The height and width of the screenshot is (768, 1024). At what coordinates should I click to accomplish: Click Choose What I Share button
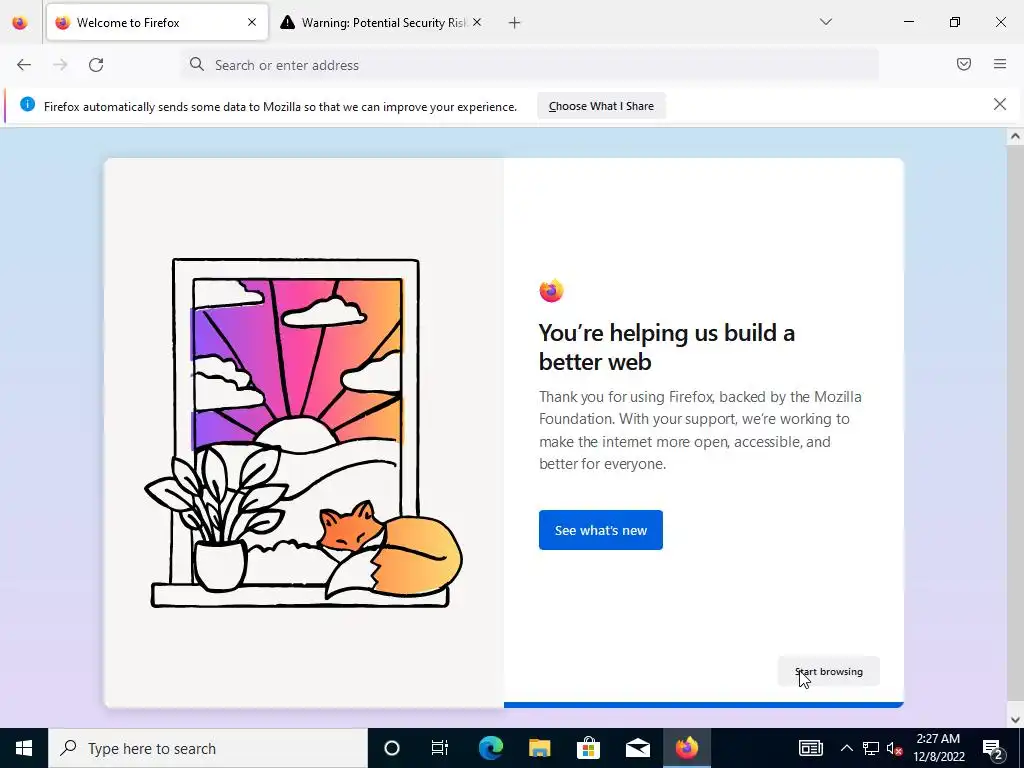point(601,106)
